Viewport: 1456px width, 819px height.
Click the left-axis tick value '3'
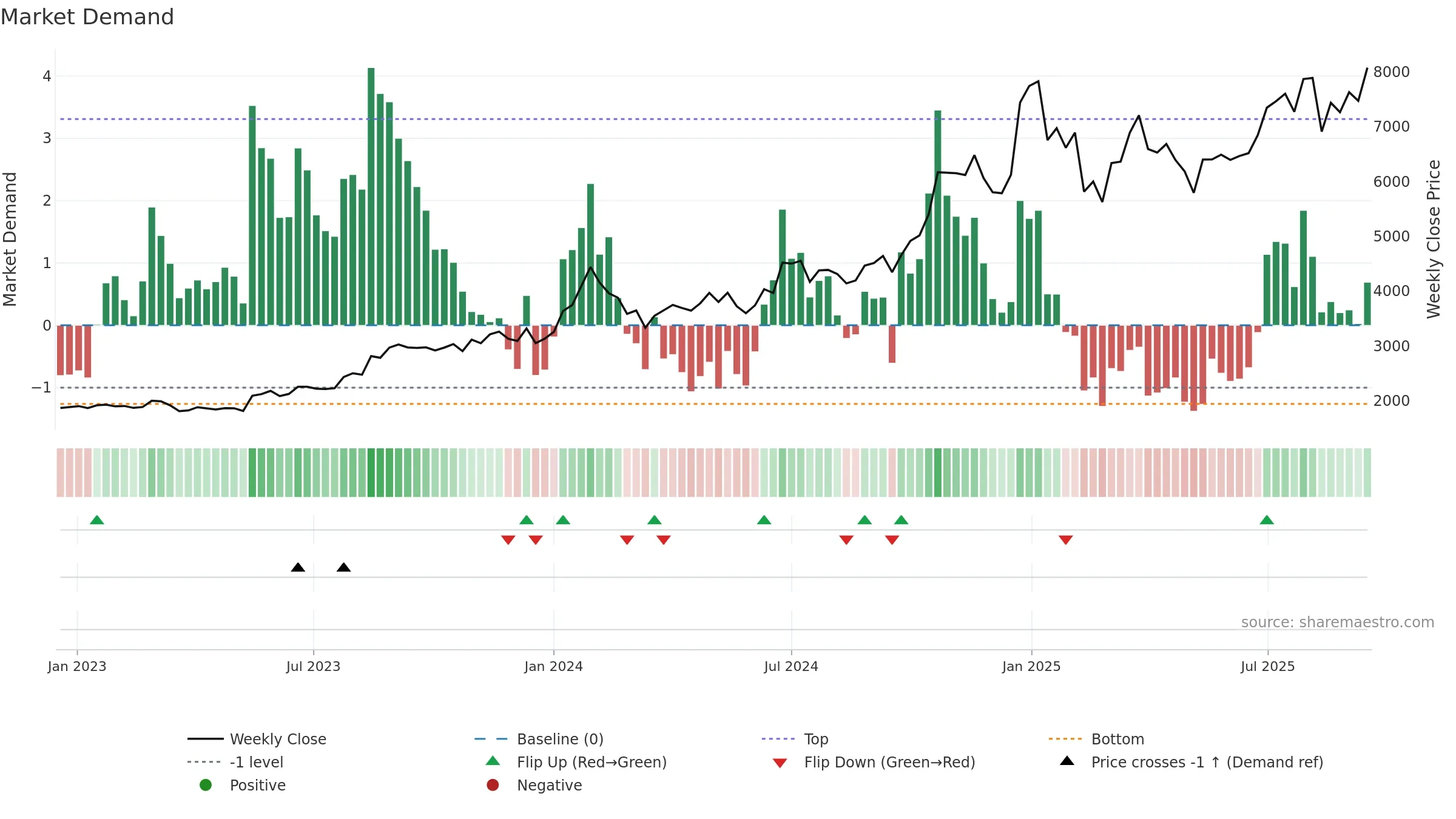coord(47,138)
